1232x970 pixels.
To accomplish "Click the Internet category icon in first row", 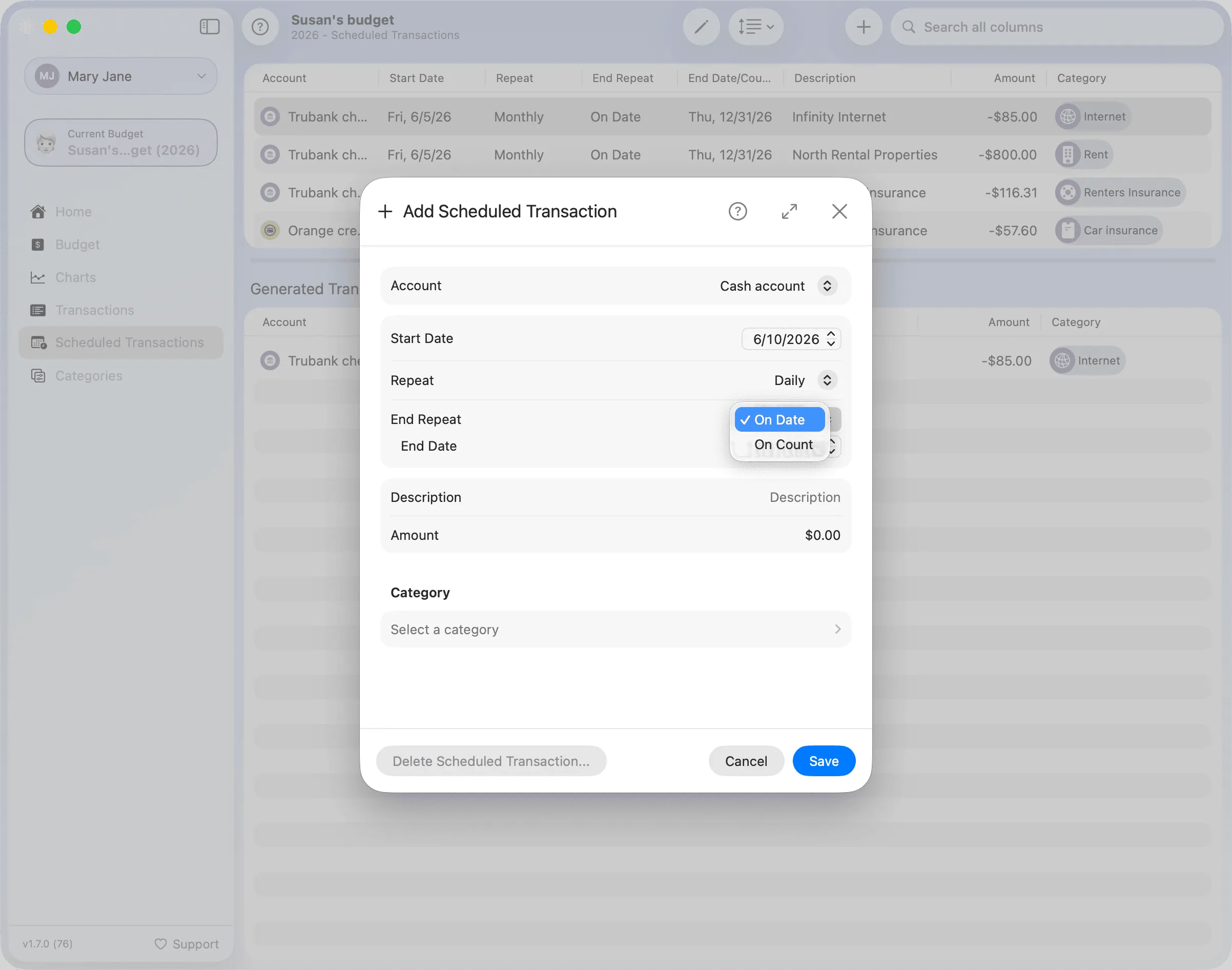I will 1068,116.
